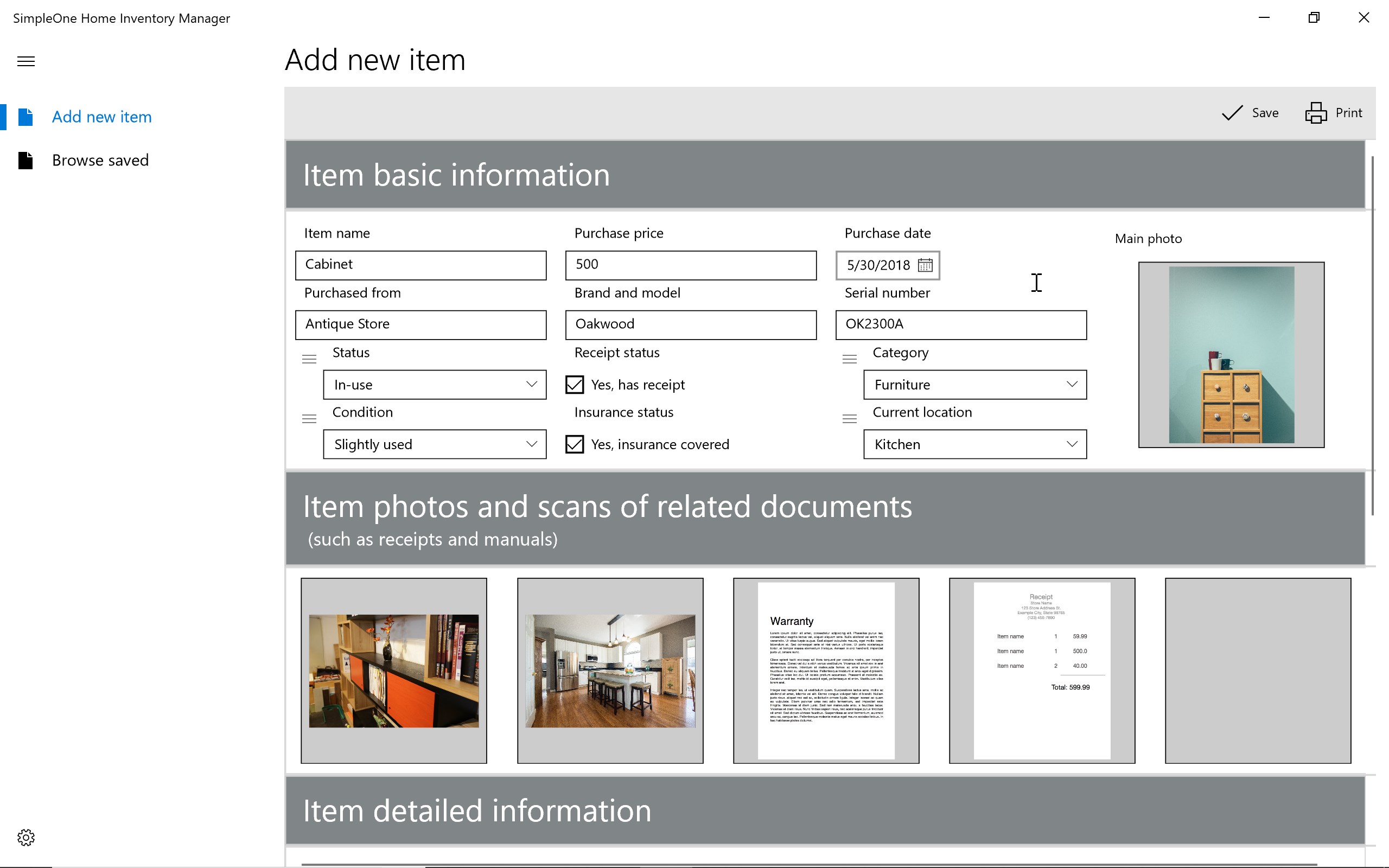Open the Warranty document thumbnail
The image size is (1389, 868).
[x=826, y=671]
